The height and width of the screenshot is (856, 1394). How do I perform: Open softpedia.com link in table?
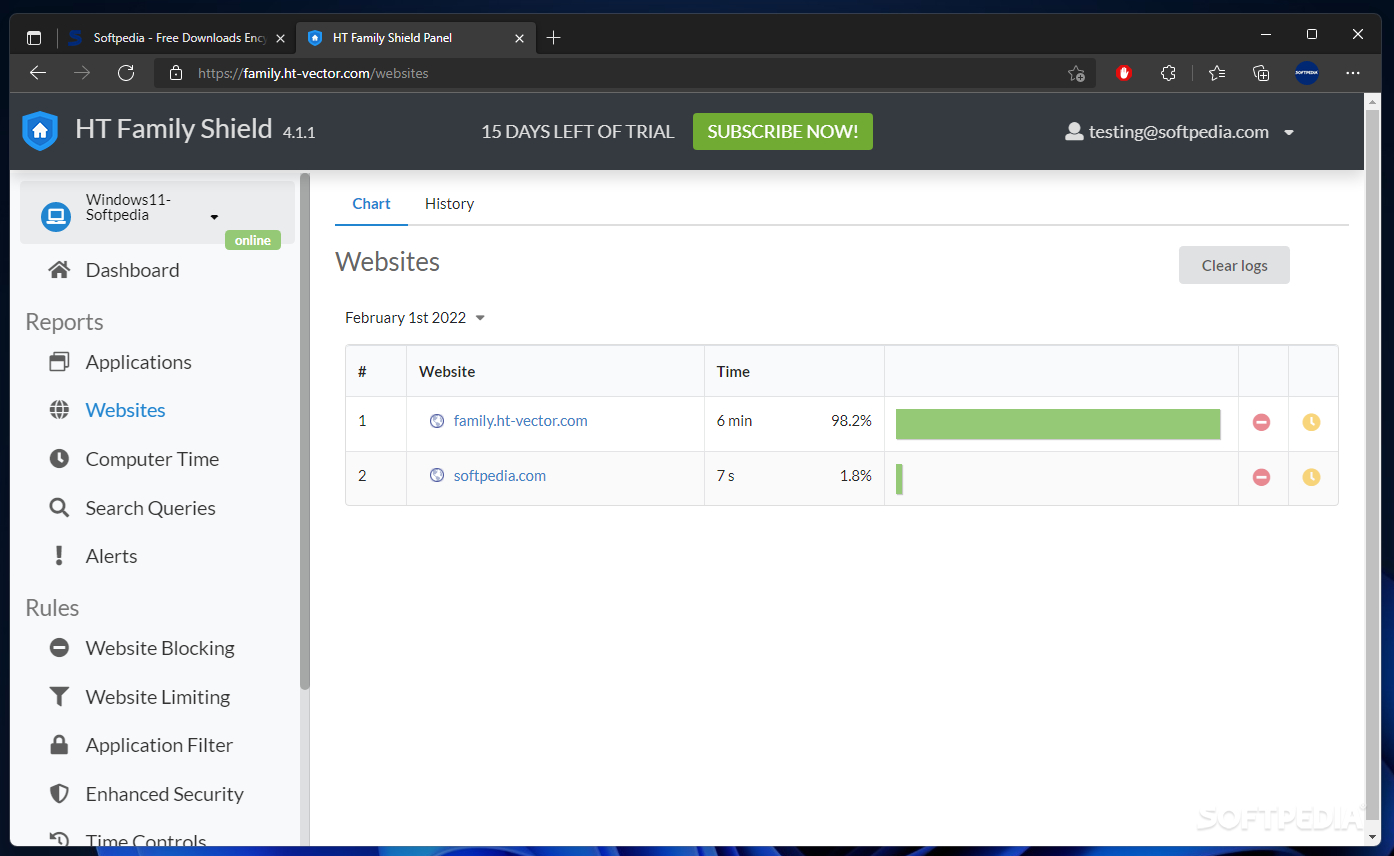(500, 476)
